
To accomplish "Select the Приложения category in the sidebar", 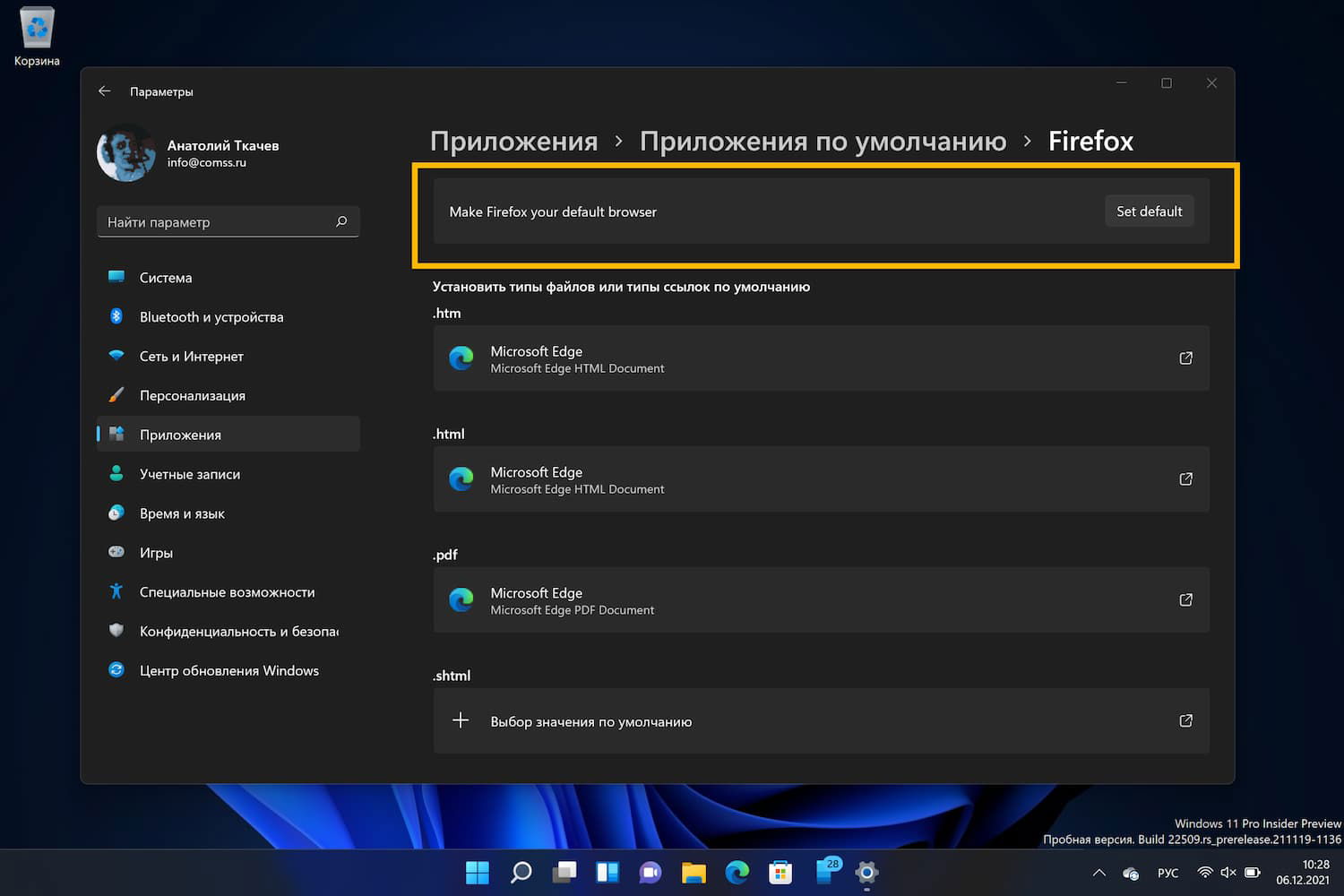I will [228, 435].
